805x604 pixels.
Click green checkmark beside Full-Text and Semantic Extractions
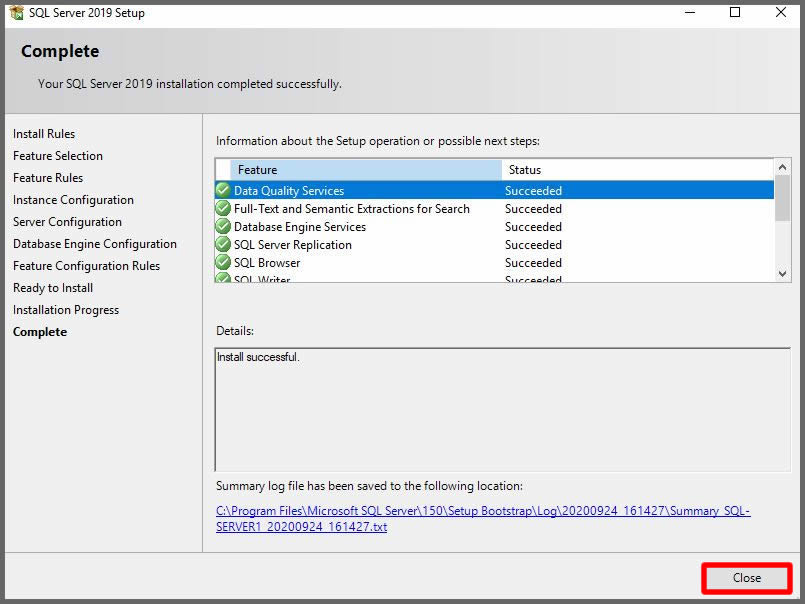[x=223, y=209]
